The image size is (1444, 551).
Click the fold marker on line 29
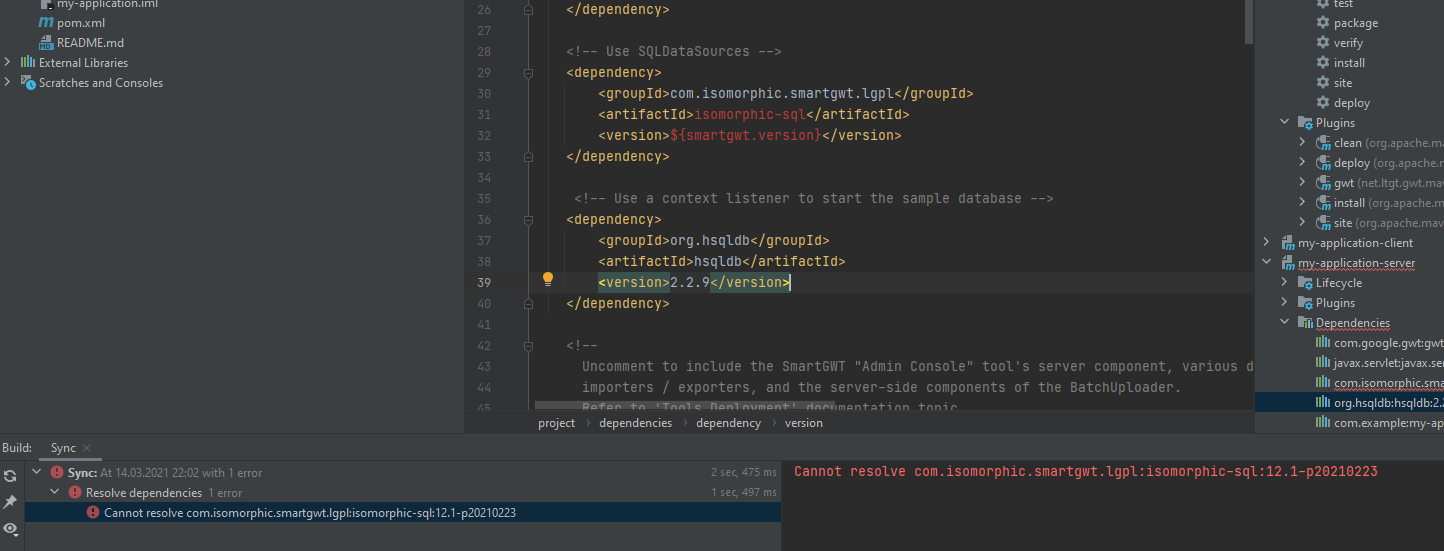pos(528,72)
